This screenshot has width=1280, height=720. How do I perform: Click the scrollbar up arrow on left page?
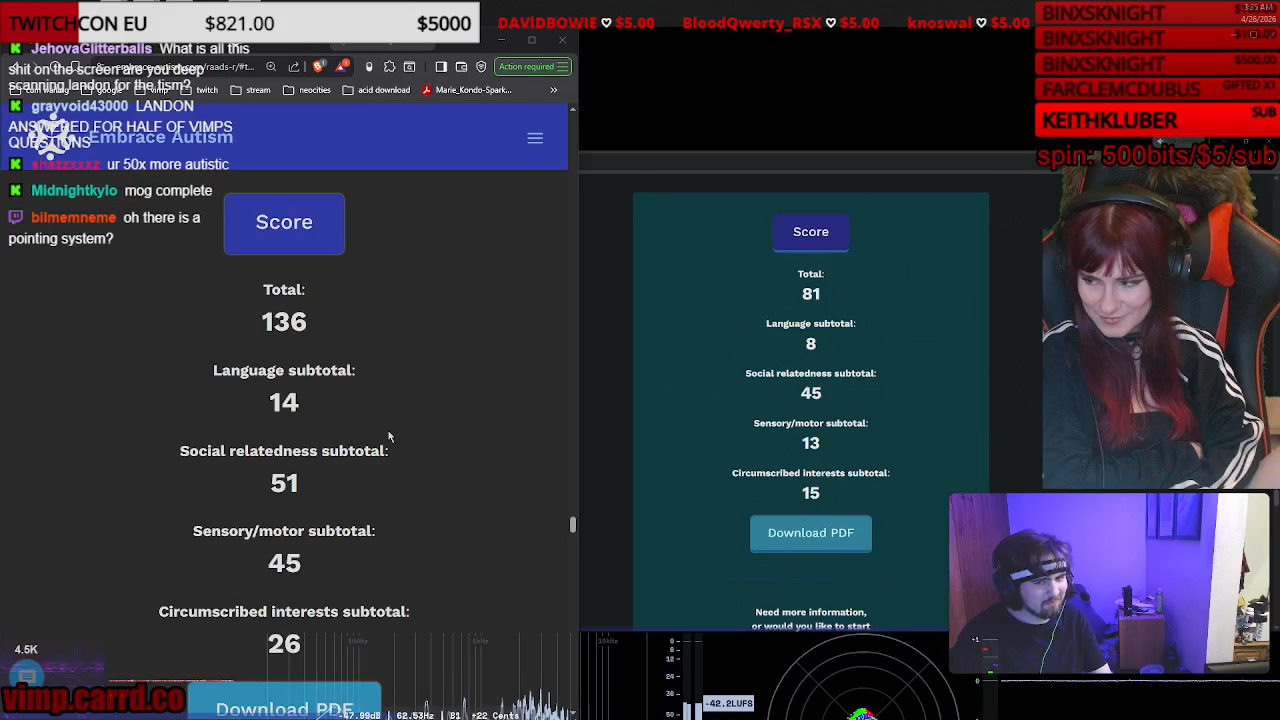click(x=573, y=109)
